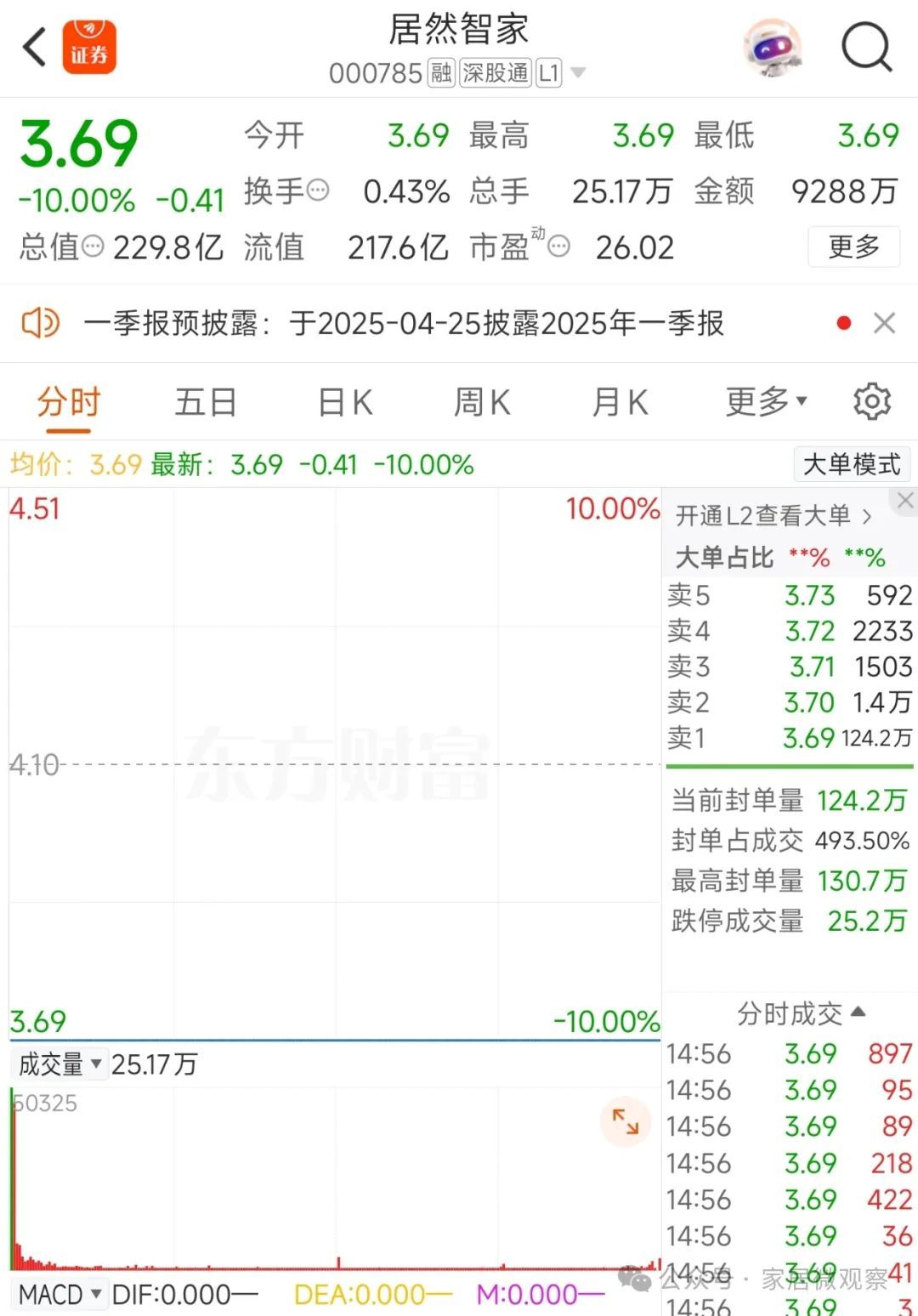The image size is (918, 1316).
Task: Switch to the 月K tab
Action: pos(620,402)
